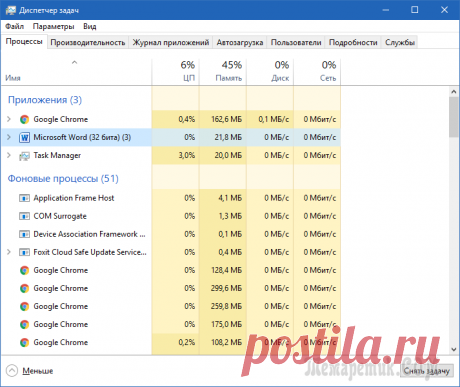
Task: Open the Файл menu
Action: pos(14,26)
